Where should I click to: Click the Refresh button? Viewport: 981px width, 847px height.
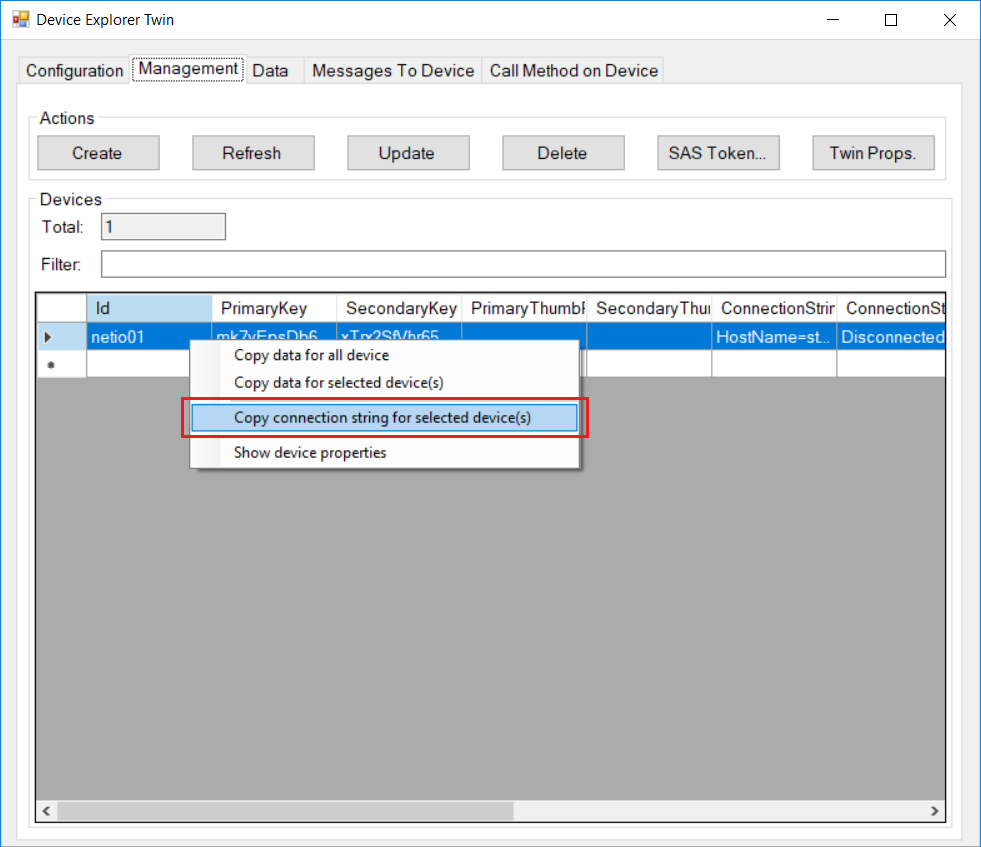253,153
